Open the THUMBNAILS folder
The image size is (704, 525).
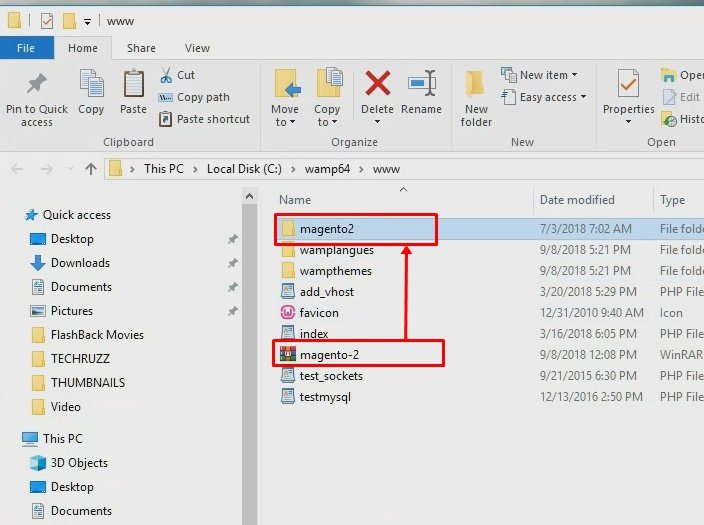pyautogui.click(x=88, y=383)
